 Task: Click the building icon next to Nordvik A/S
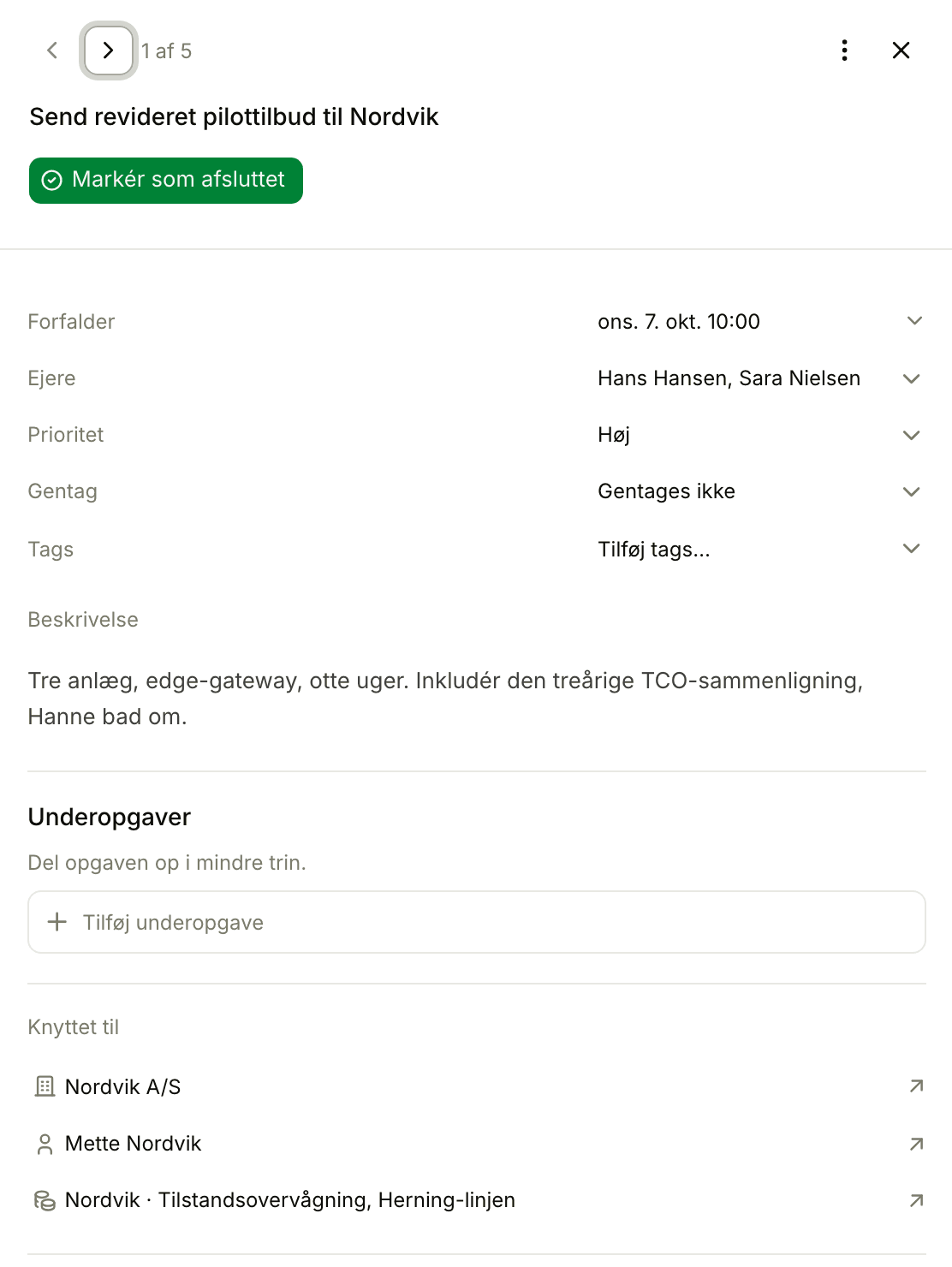coord(45,1086)
